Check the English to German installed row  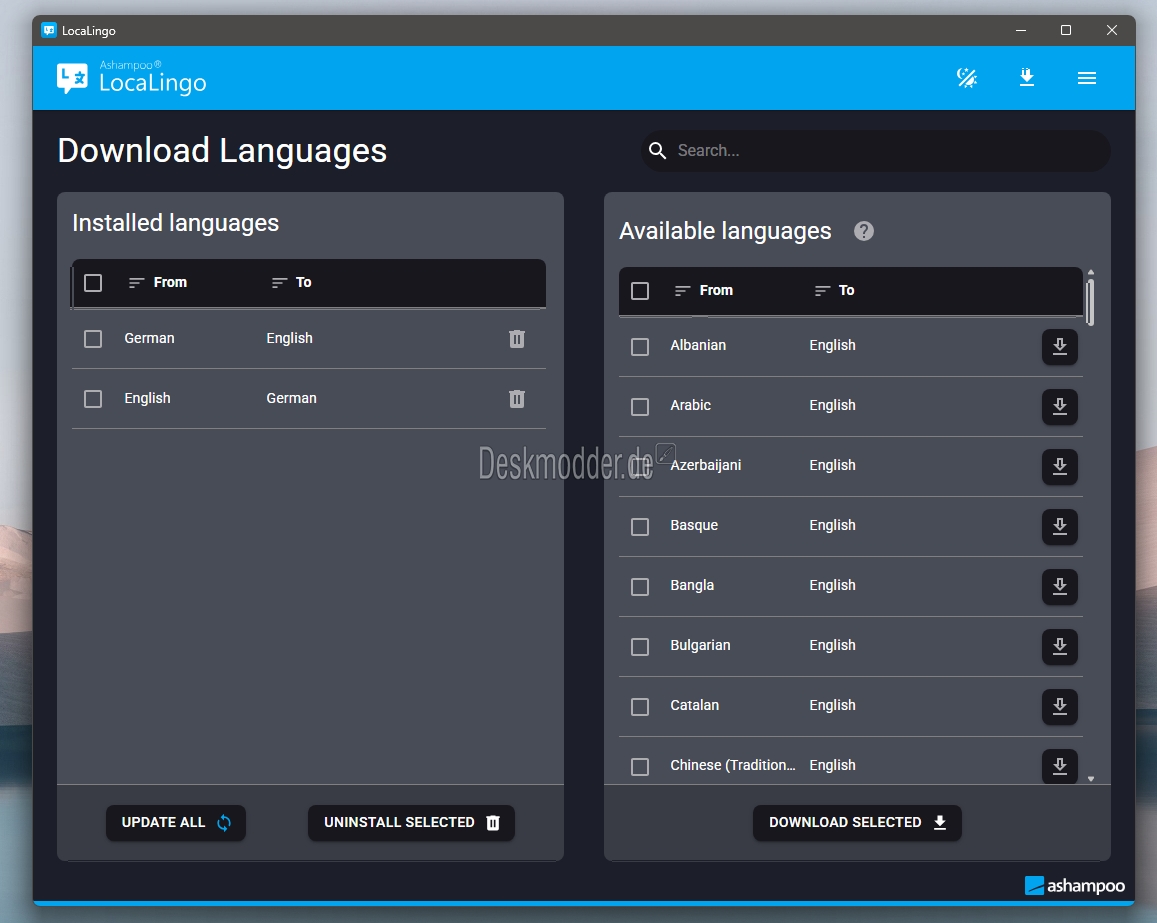(93, 398)
